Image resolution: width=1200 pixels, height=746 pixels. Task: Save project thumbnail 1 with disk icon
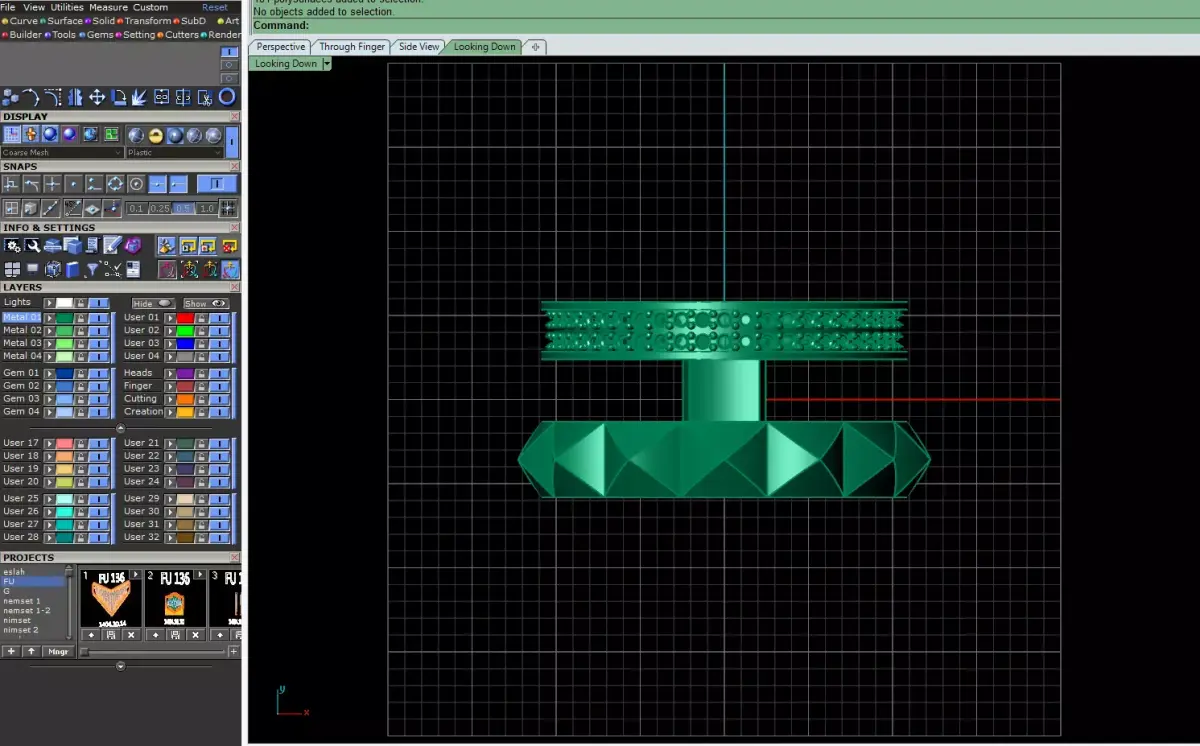[x=111, y=635]
